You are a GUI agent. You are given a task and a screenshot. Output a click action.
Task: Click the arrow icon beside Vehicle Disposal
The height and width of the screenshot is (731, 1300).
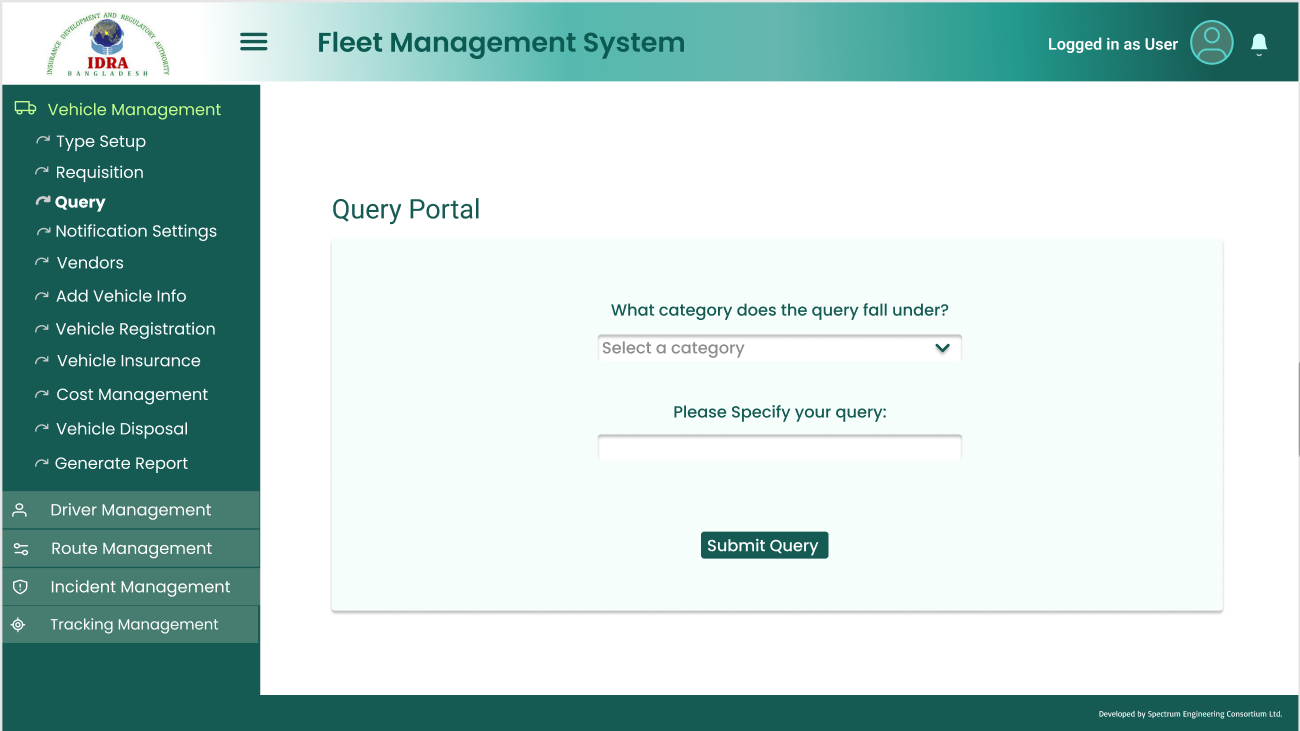[42, 428]
